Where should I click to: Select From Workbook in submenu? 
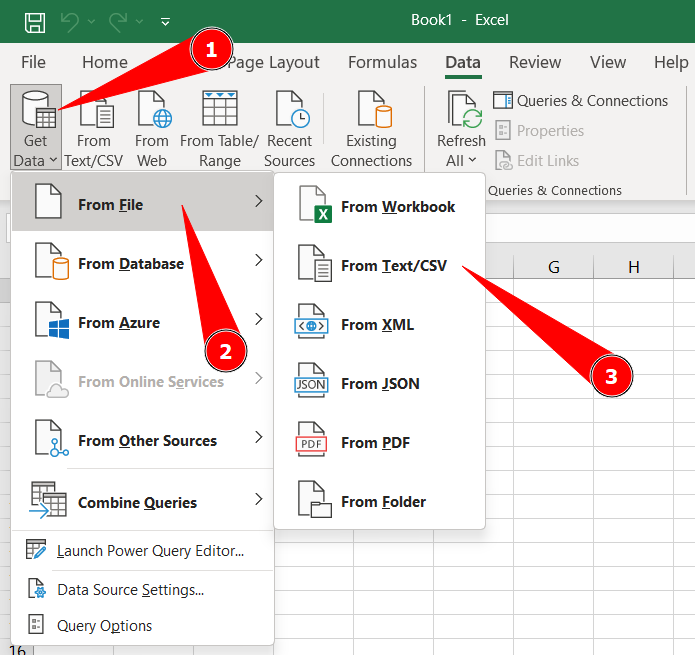(380, 205)
